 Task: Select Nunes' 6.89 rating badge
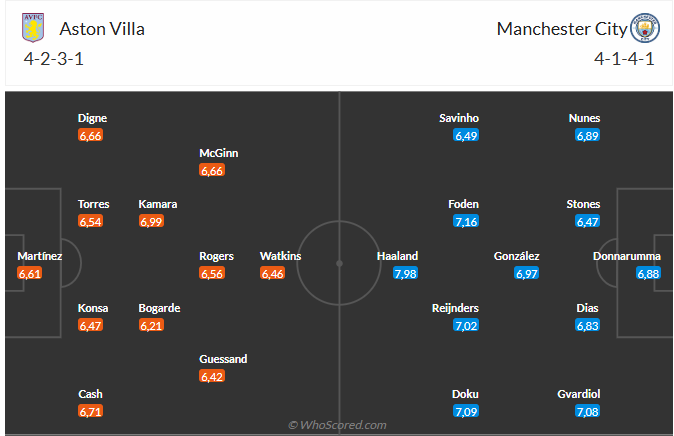pos(587,135)
